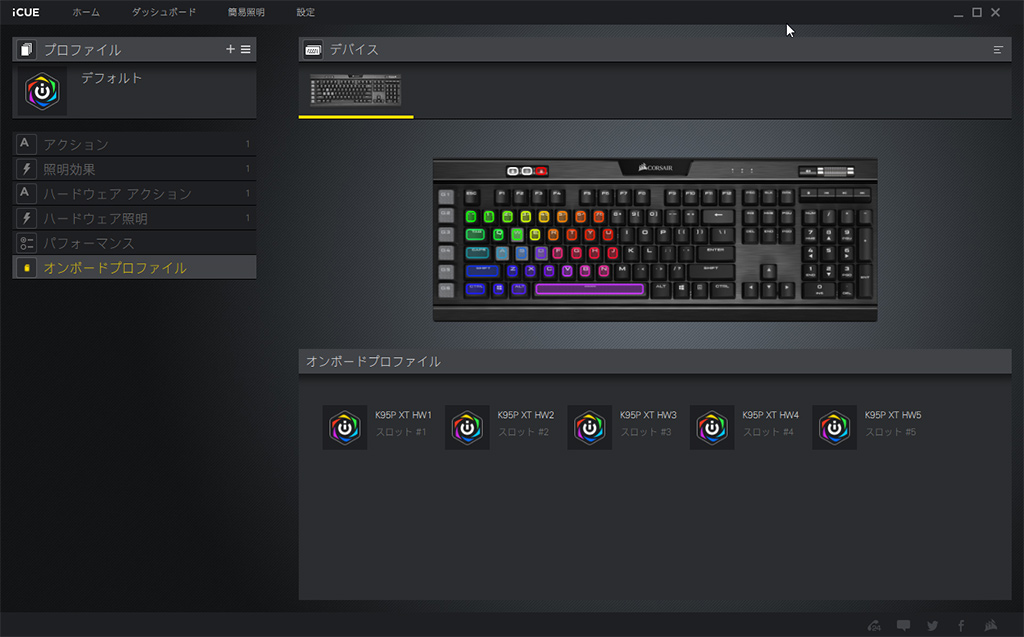Close the iCUE window
This screenshot has height=637, width=1024.
click(995, 12)
